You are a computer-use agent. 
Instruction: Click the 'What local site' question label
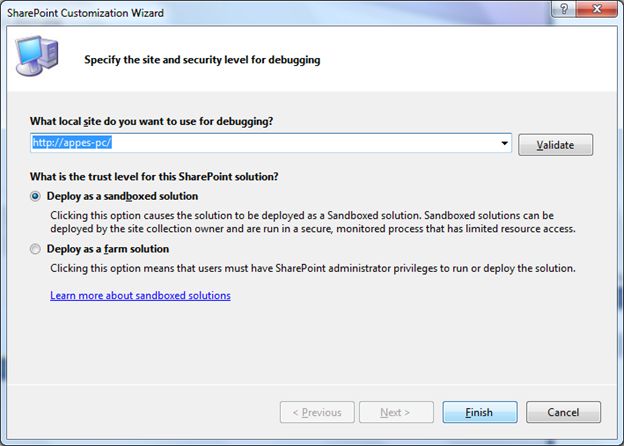coord(152,121)
